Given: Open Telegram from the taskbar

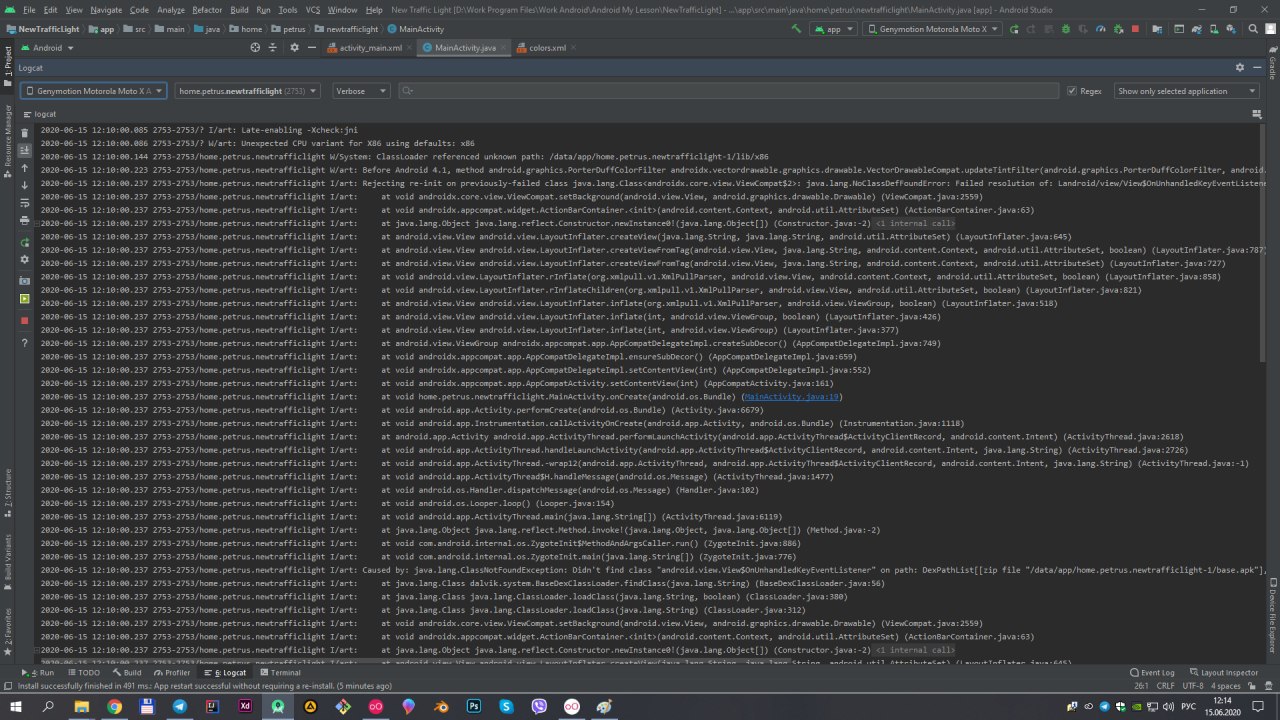Looking at the screenshot, I should pyautogui.click(x=179, y=707).
